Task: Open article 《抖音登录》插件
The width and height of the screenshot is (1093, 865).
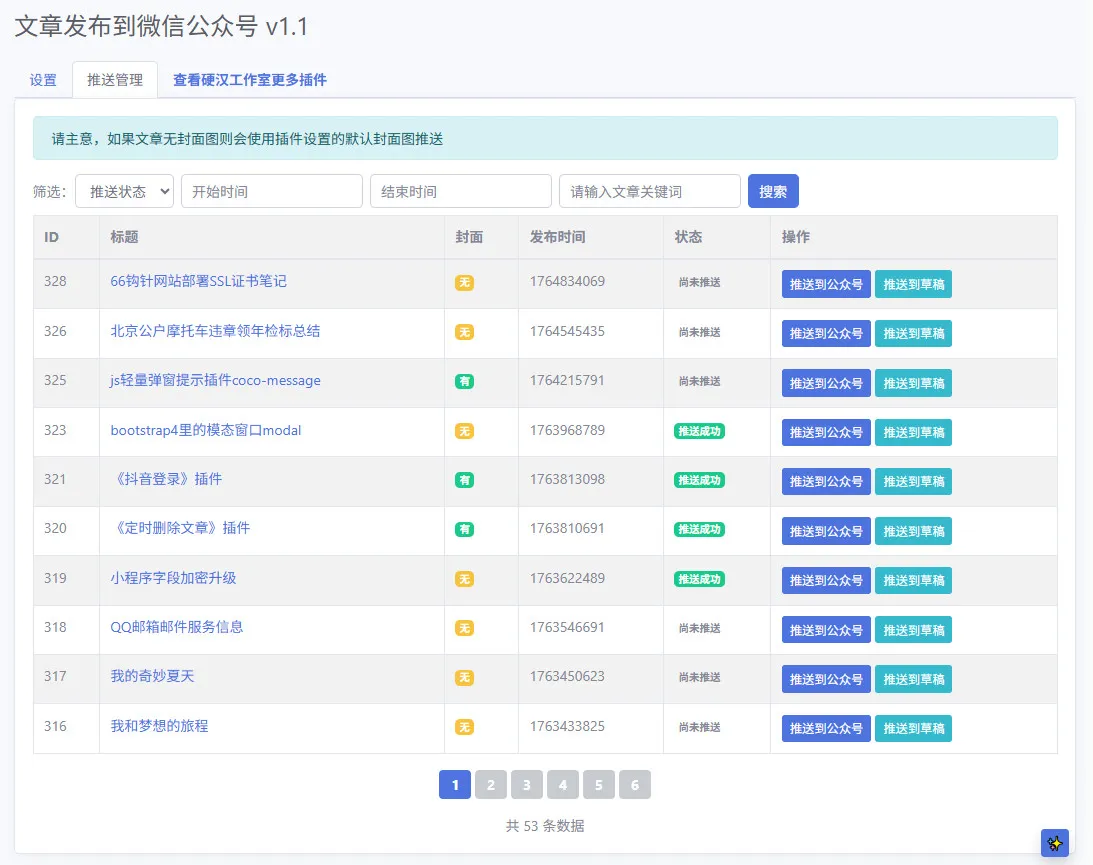Action: [x=167, y=479]
